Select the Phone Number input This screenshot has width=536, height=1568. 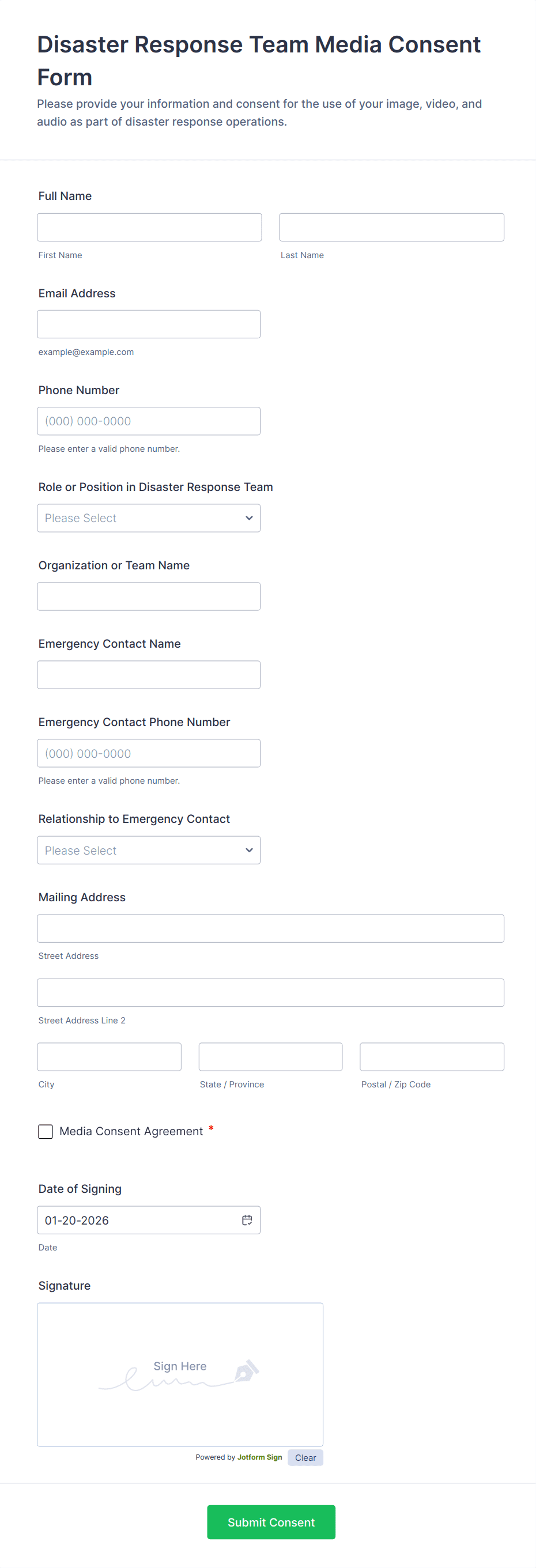(149, 421)
